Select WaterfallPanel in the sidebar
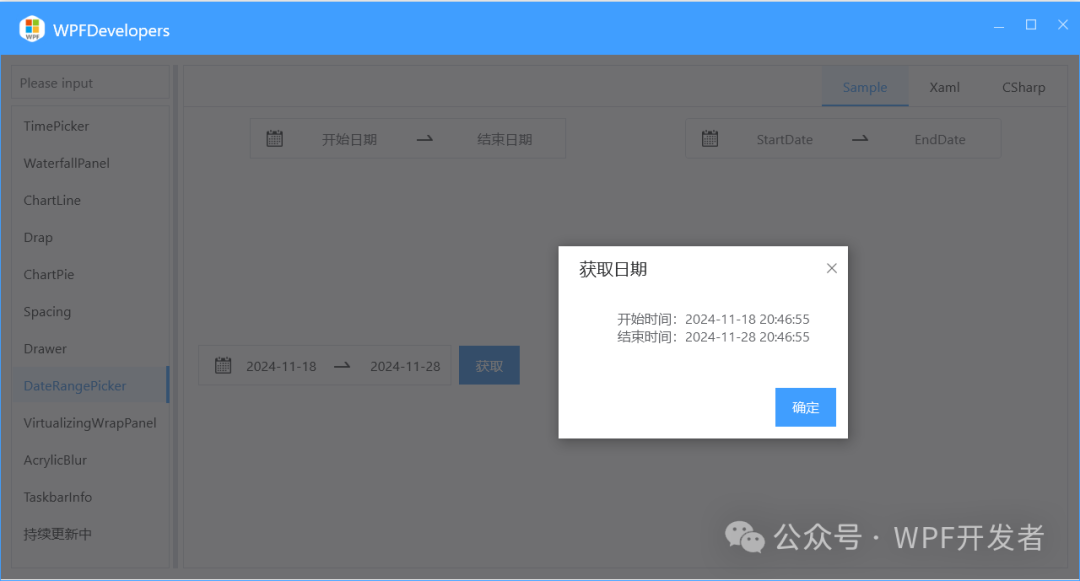Viewport: 1080px width, 581px height. click(x=90, y=163)
